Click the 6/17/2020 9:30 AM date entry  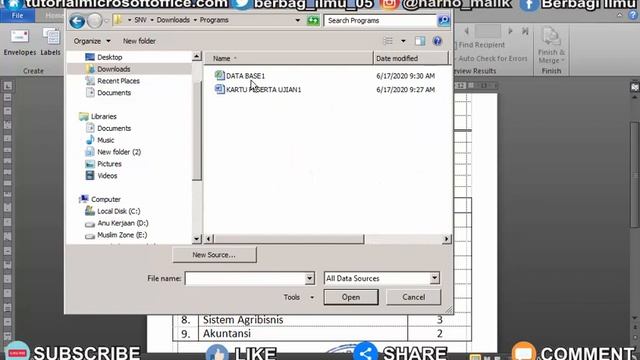tap(405, 76)
